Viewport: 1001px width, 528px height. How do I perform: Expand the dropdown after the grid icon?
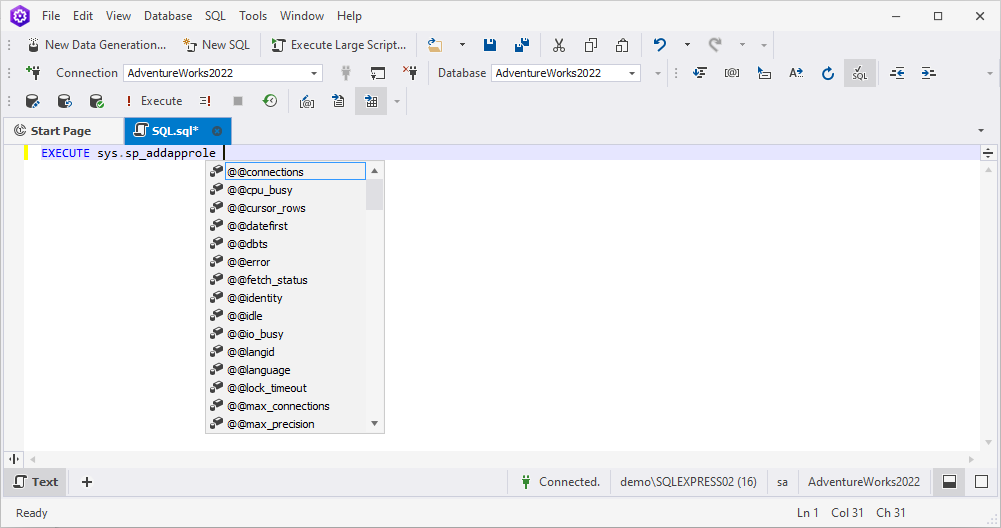396,101
